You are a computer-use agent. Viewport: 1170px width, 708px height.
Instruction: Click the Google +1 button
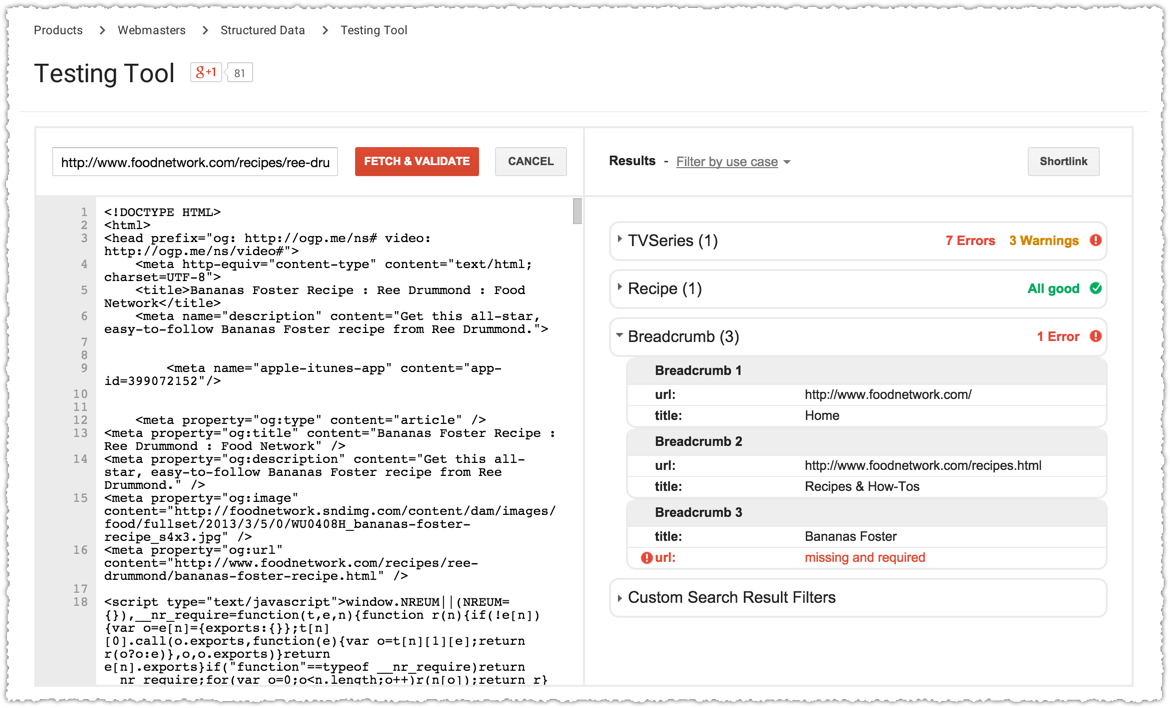pyautogui.click(x=205, y=72)
